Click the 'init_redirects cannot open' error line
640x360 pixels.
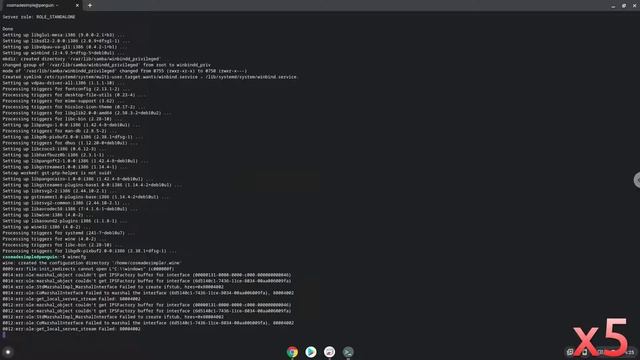pyautogui.click(x=88, y=269)
